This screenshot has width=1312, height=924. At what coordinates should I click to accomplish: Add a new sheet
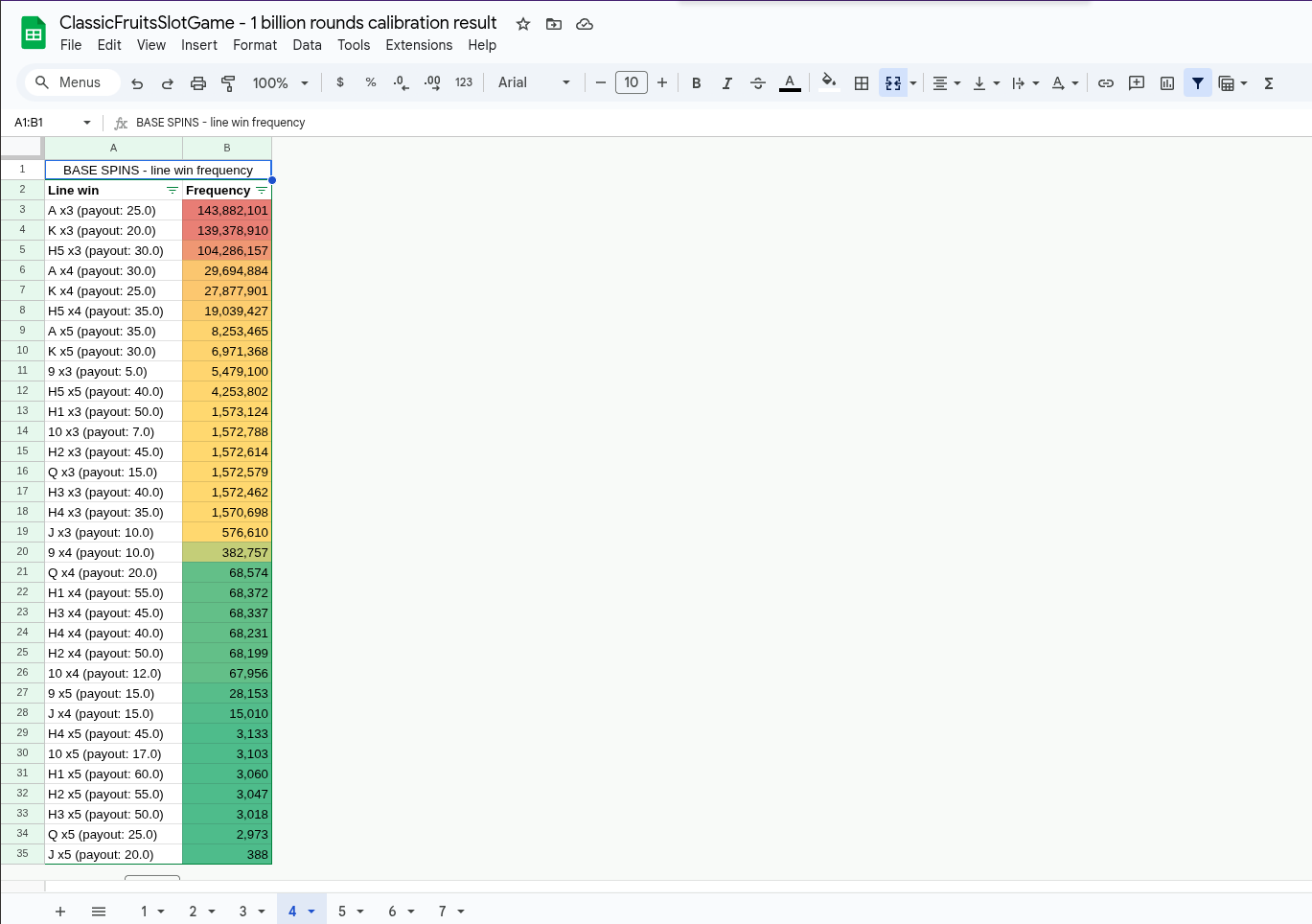point(60,912)
